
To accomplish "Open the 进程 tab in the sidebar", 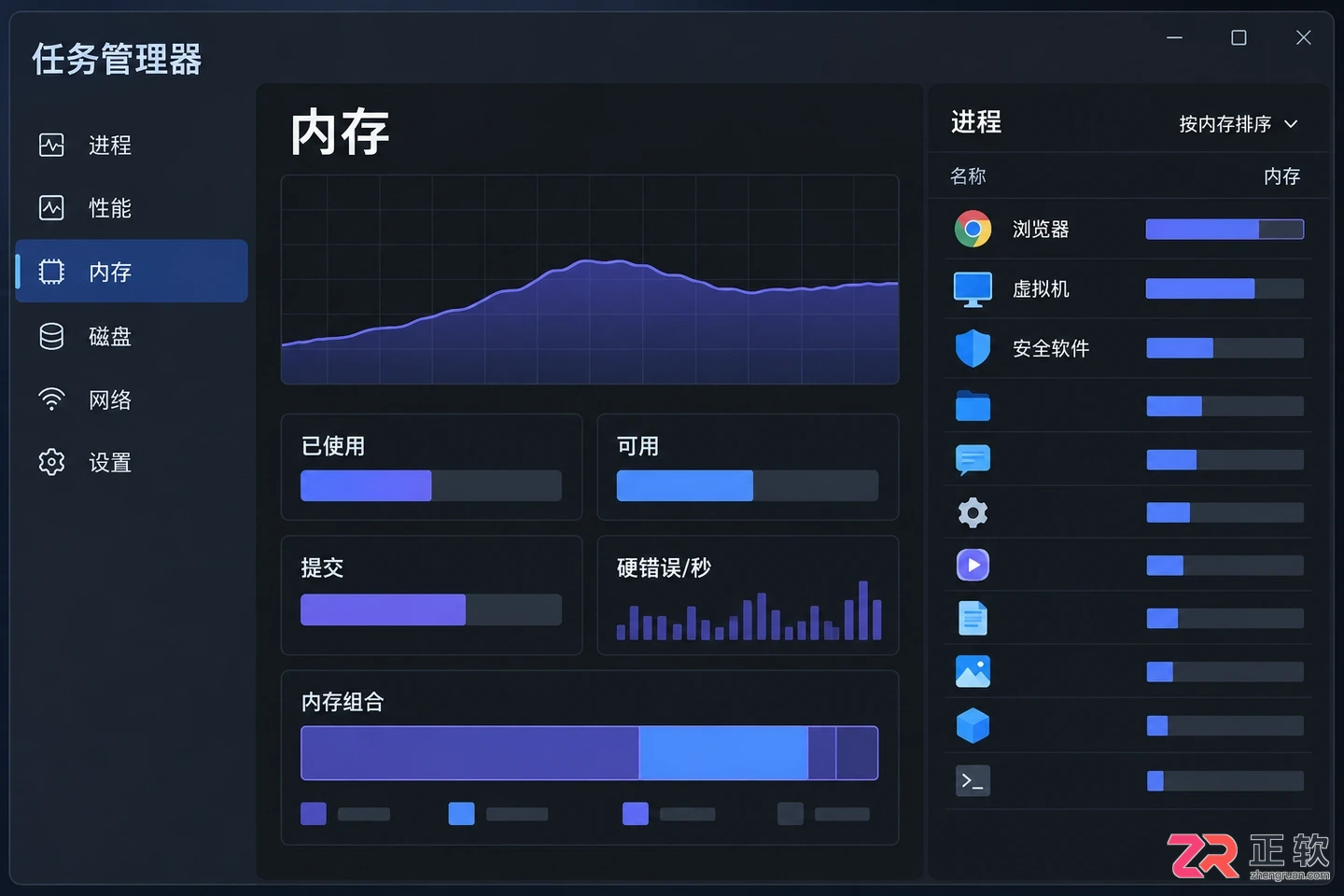I will click(x=132, y=146).
